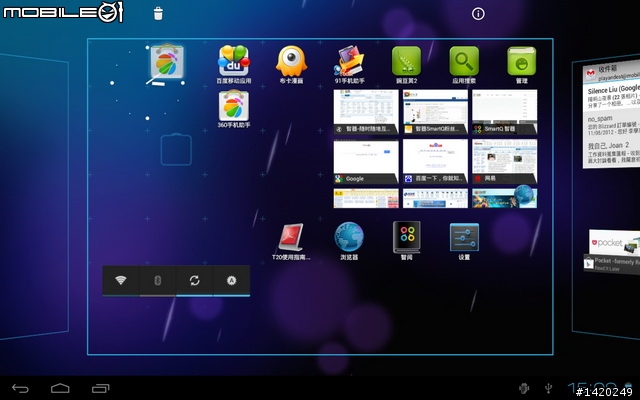Open the 智器-随时随地 bookmark thumbnail
The height and width of the screenshot is (400, 640).
[x=366, y=112]
